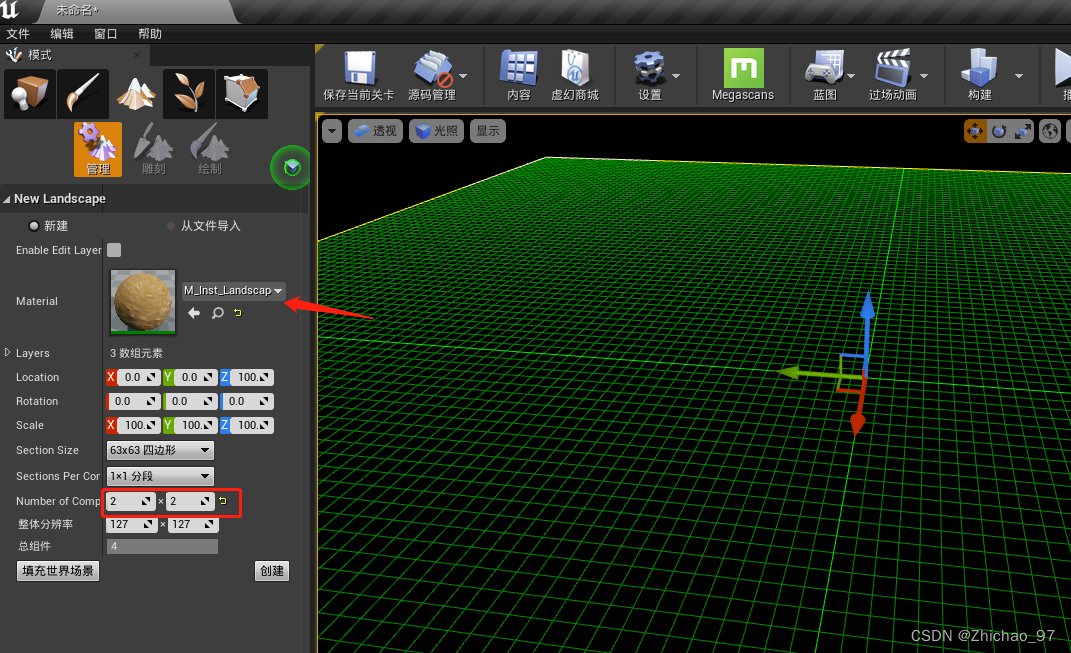Select the Place mode icon

(29, 94)
